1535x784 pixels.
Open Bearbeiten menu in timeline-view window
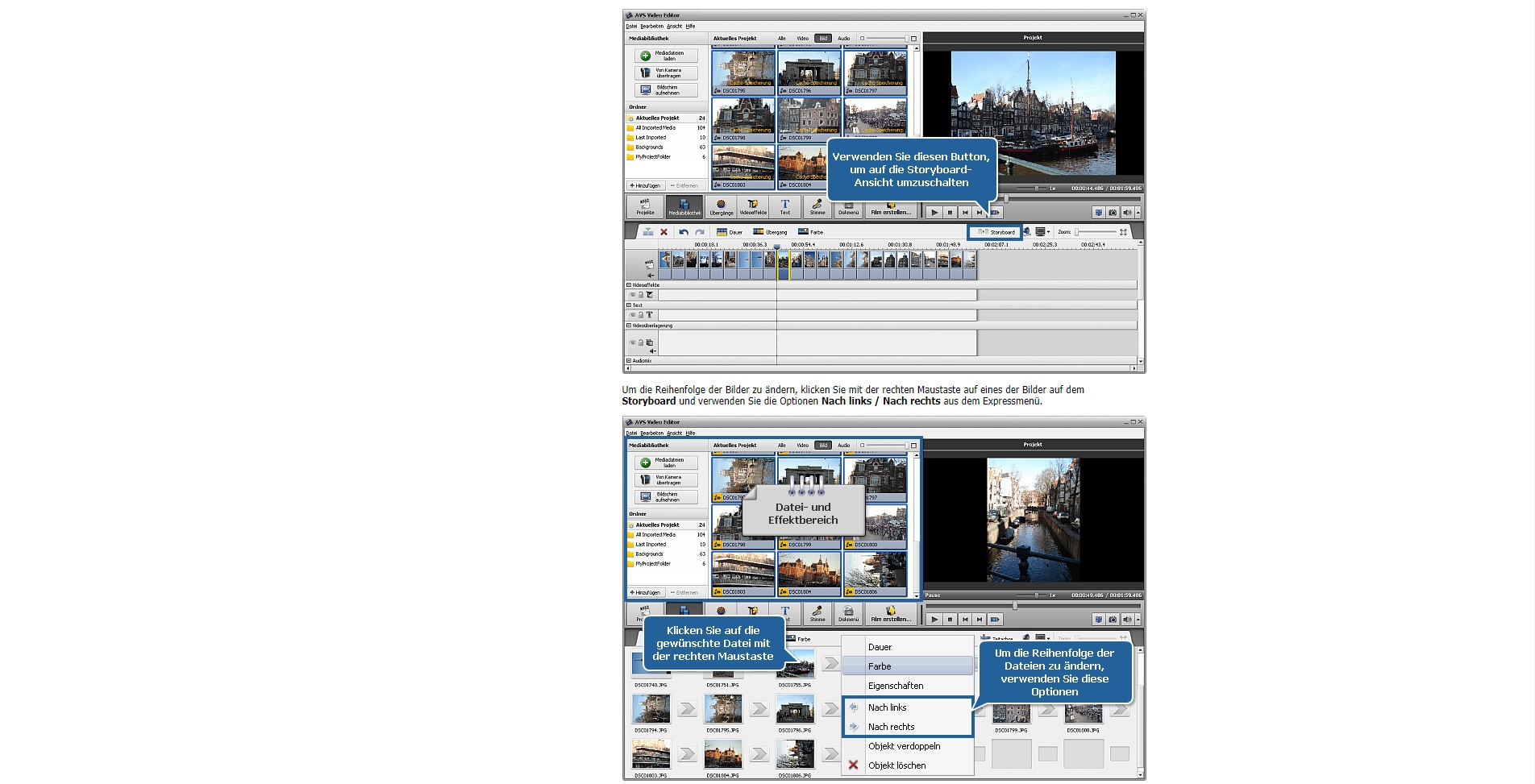click(652, 27)
